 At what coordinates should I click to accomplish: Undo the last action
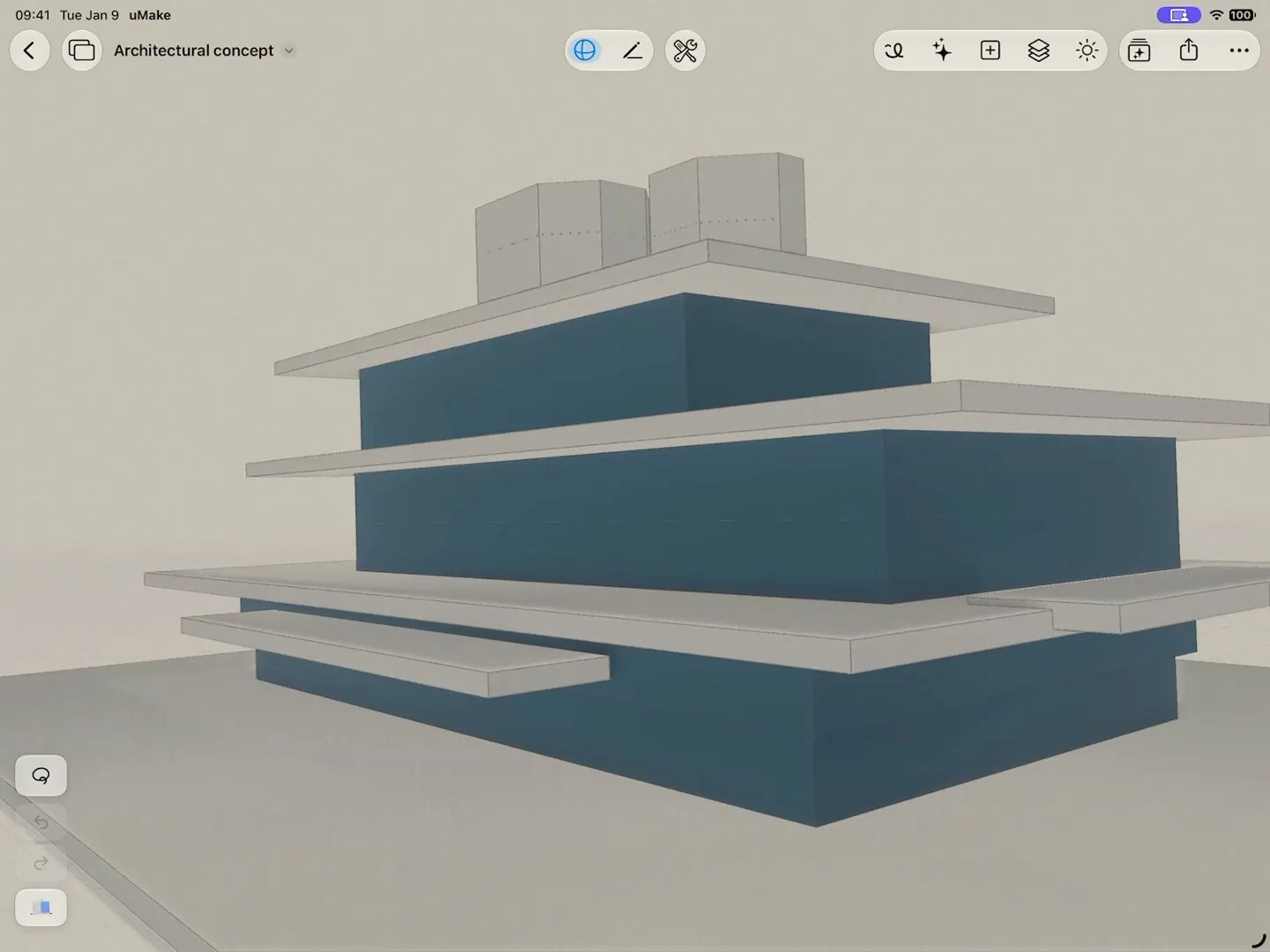(x=41, y=822)
